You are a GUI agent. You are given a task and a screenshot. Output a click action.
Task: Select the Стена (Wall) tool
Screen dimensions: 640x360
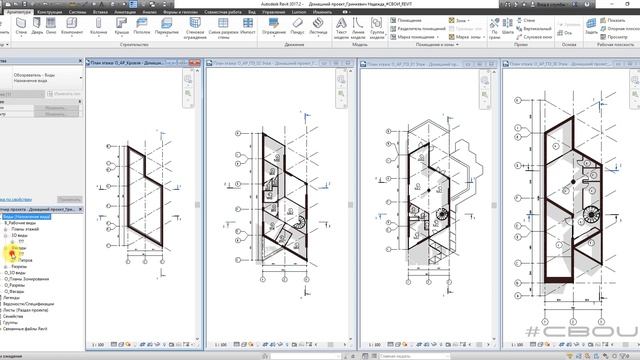(21, 26)
